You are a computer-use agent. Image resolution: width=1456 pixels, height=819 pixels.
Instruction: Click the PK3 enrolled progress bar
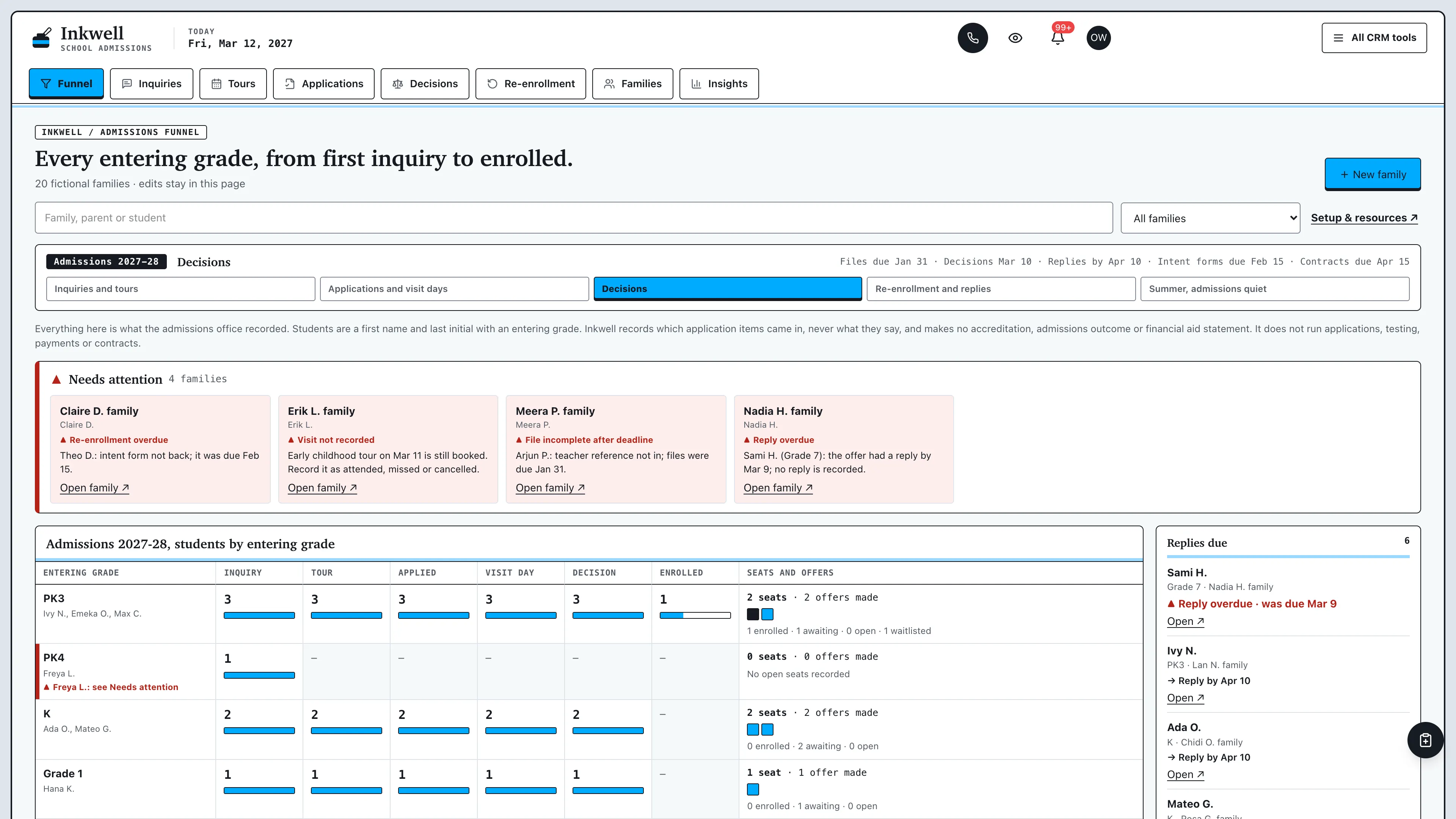click(695, 615)
